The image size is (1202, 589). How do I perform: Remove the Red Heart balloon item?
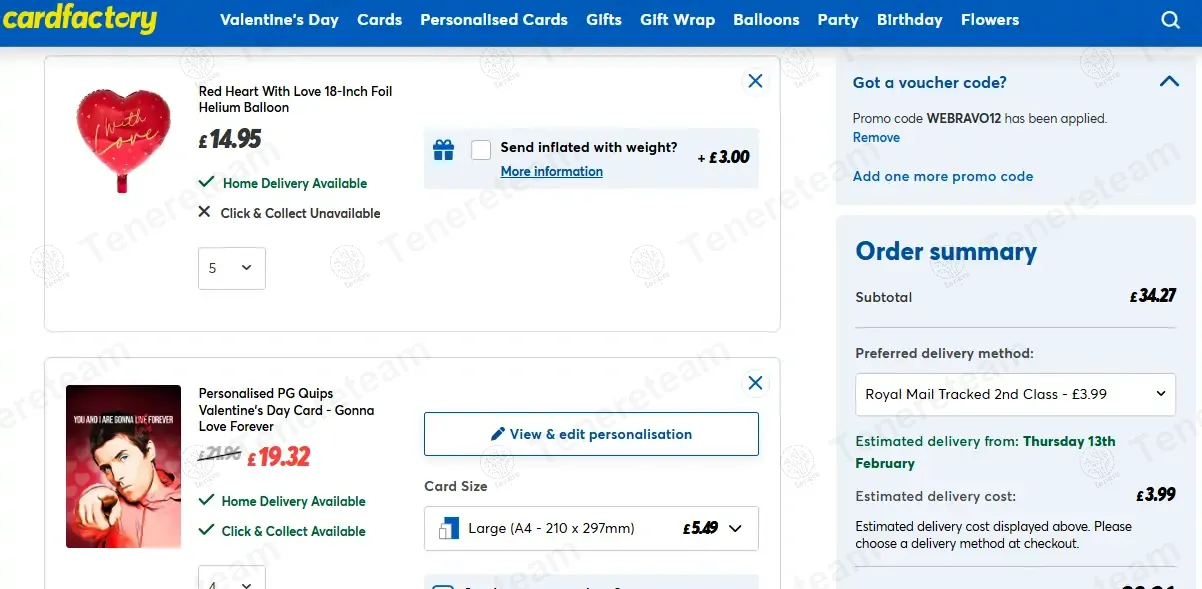point(755,81)
